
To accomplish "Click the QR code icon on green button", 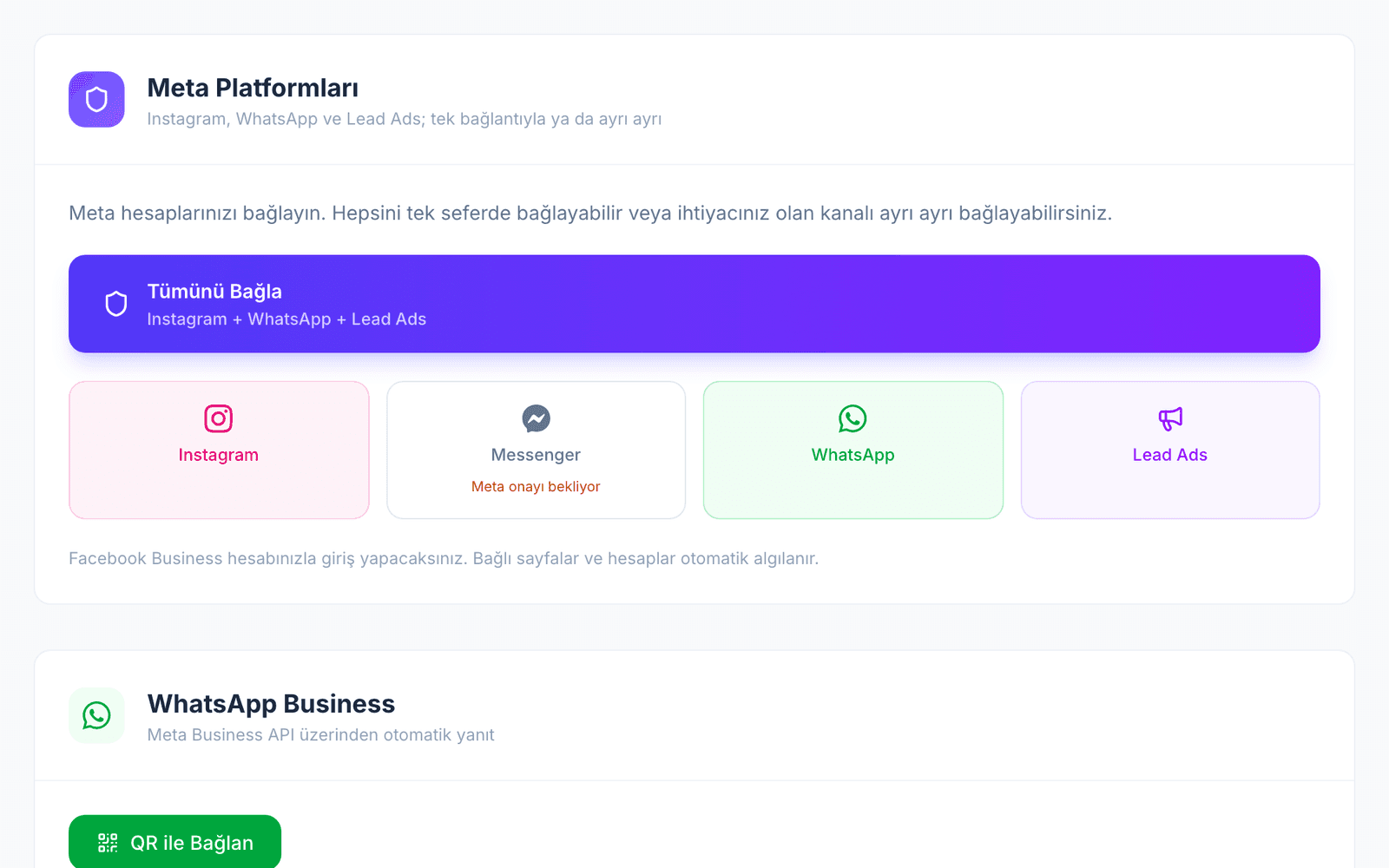I will [108, 843].
